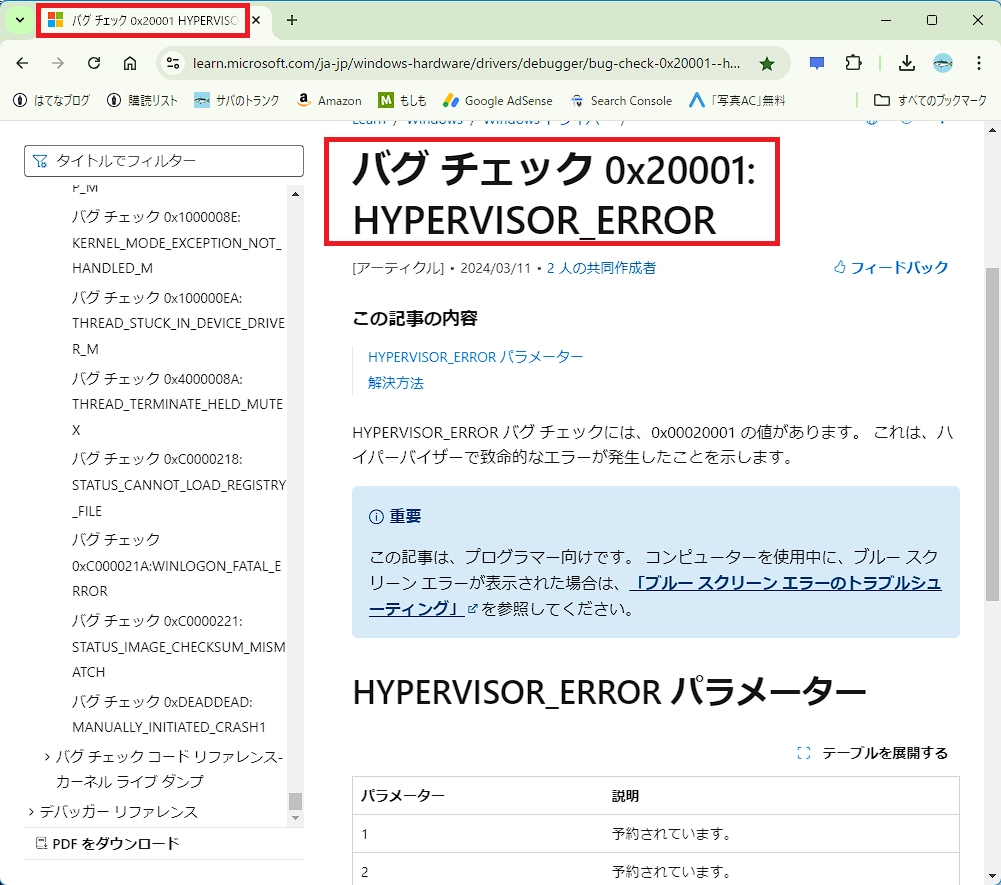1001x885 pixels.
Task: Open 0xC000021A WINLOGON_FATAL_ERROR sidebar item
Action: (177, 565)
